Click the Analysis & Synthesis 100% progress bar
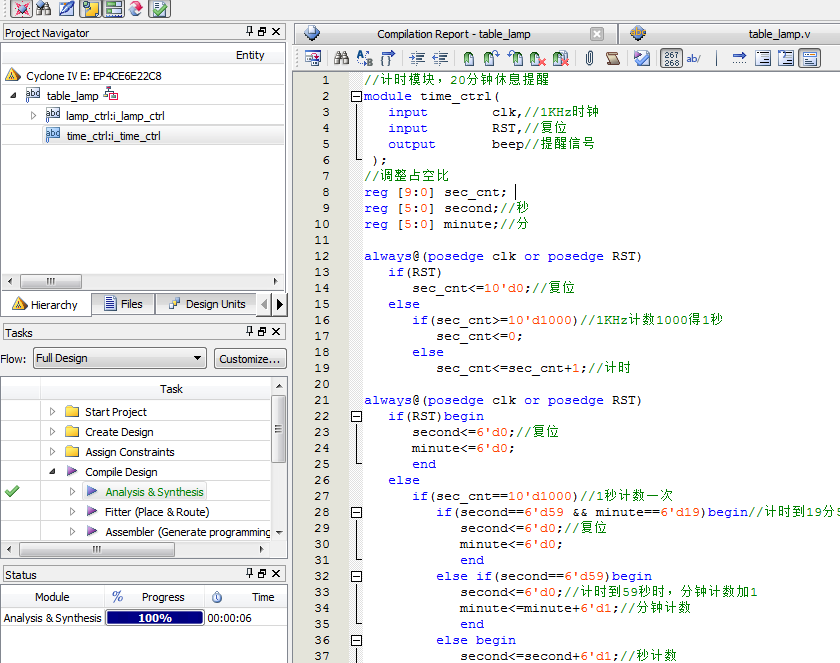Screen dimensions: 840x663 click(155, 618)
